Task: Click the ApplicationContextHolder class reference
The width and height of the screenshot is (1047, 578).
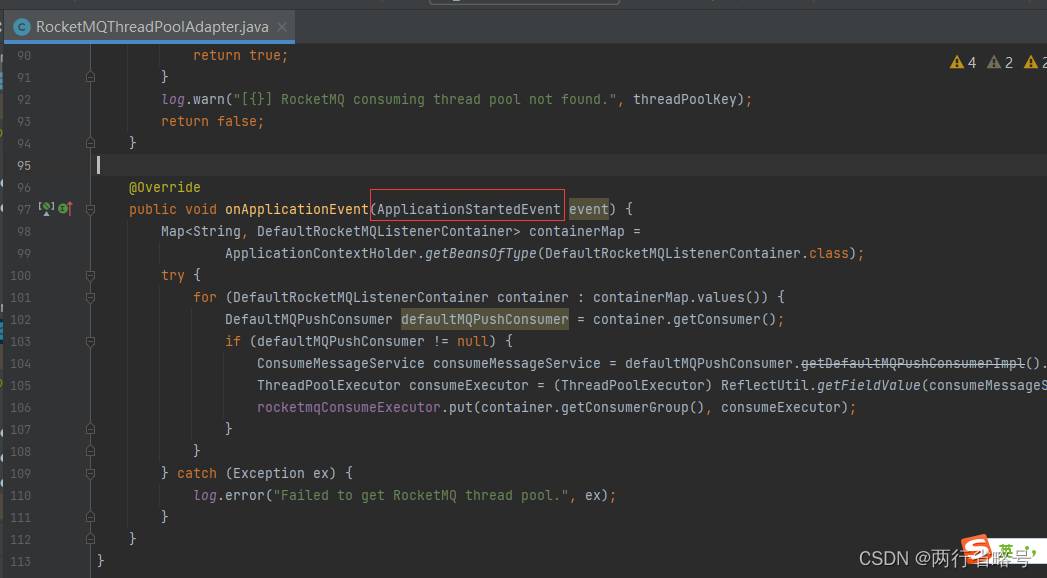Action: pos(321,254)
